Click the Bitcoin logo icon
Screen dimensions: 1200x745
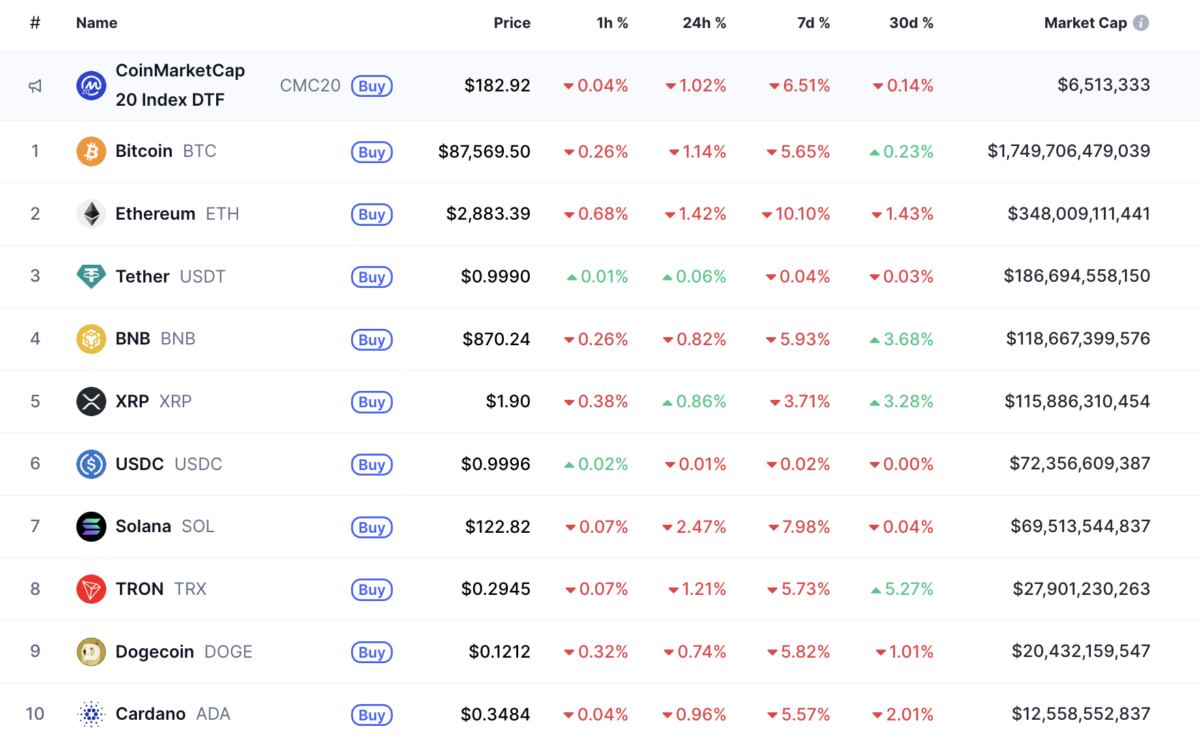pyautogui.click(x=91, y=152)
